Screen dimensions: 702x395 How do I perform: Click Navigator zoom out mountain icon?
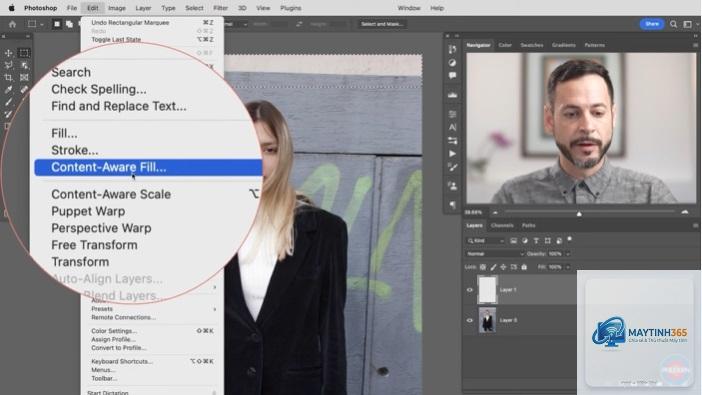tap(495, 212)
